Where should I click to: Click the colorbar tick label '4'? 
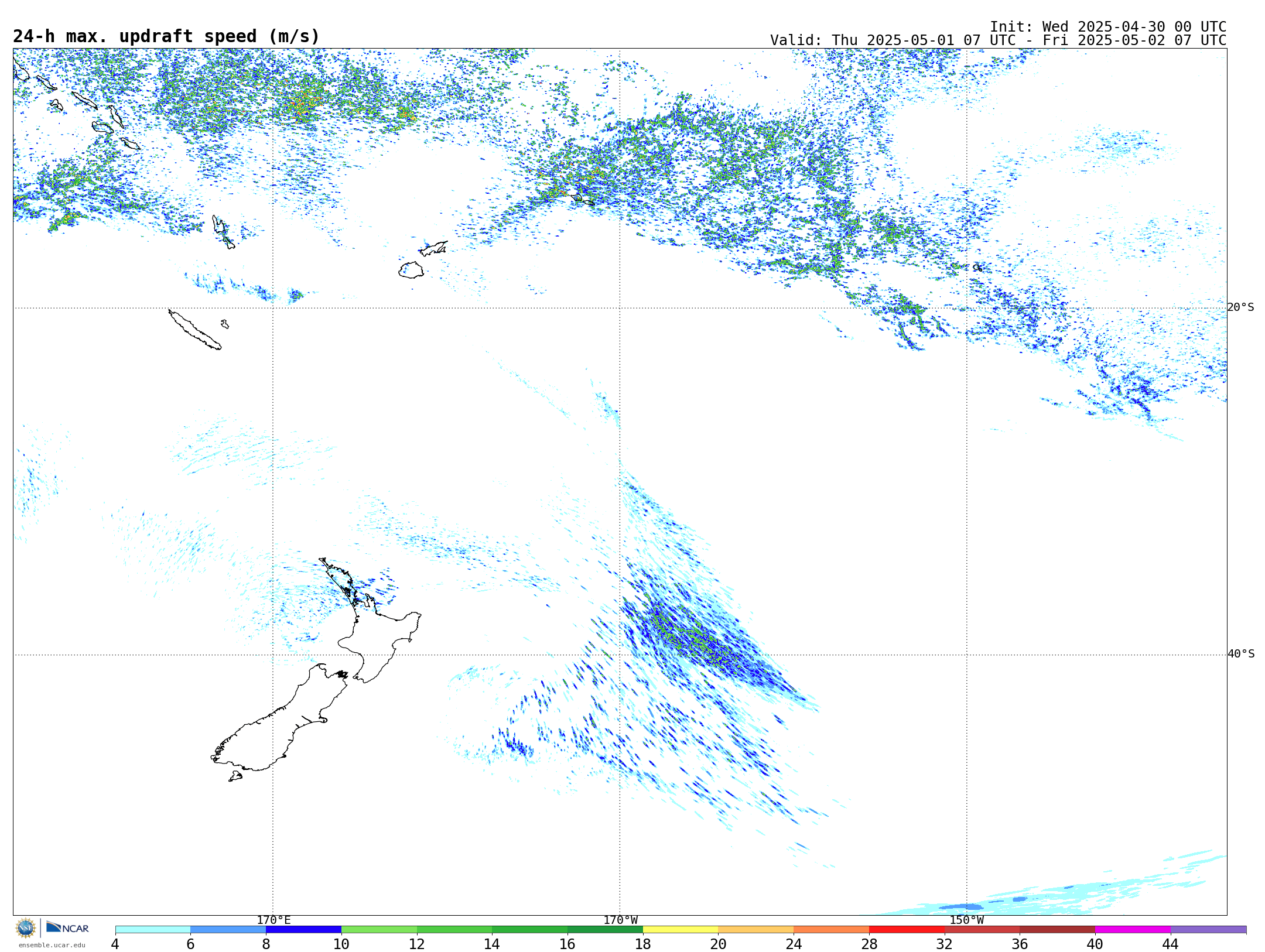click(115, 944)
